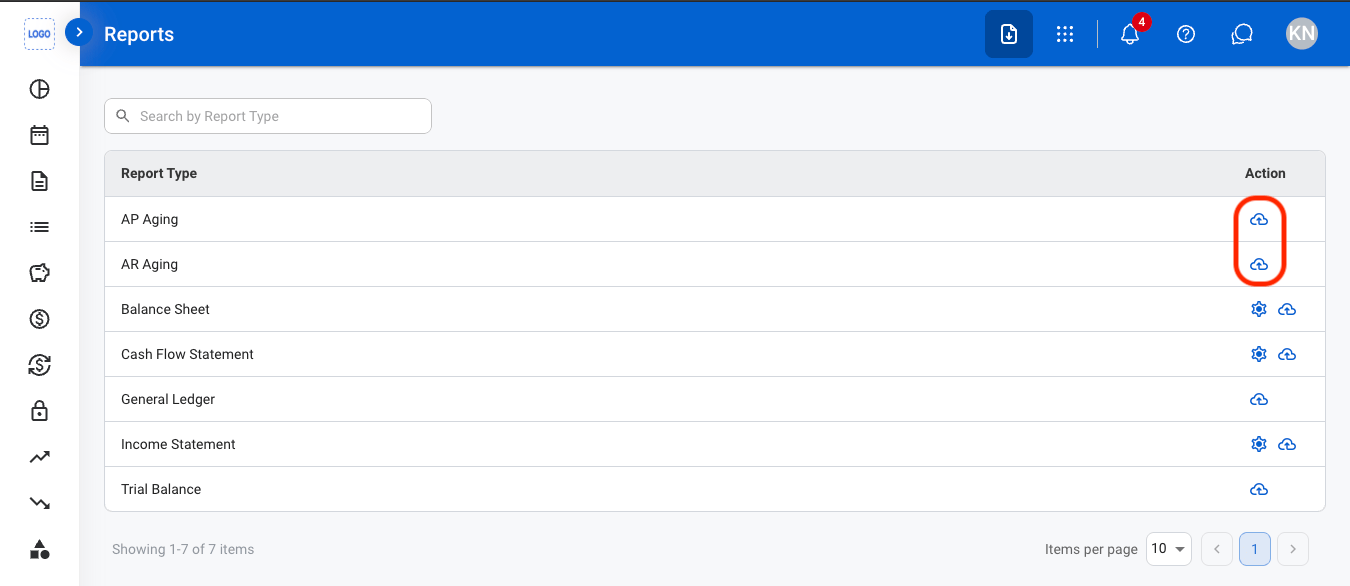
Task: Open Balance Sheet settings gear
Action: pos(1259,309)
